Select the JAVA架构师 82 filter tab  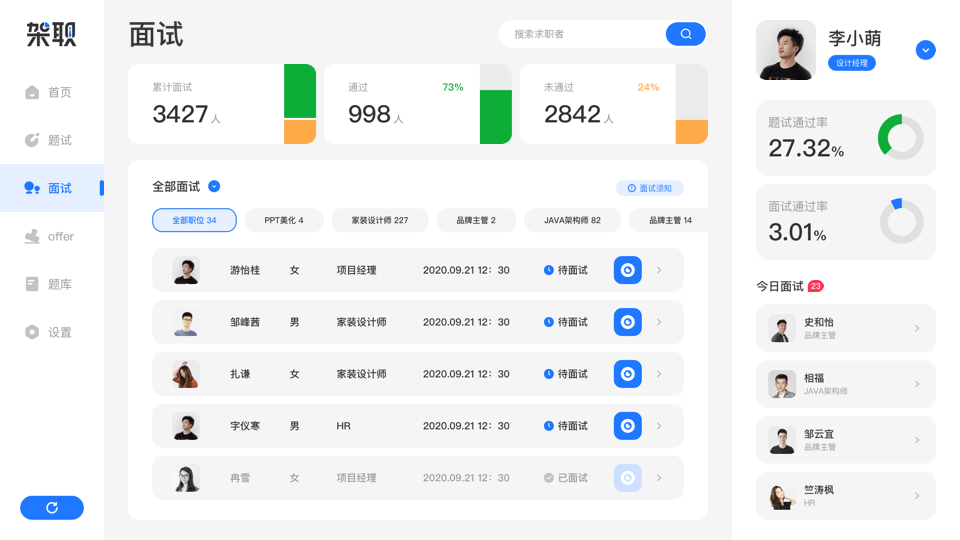click(x=572, y=220)
